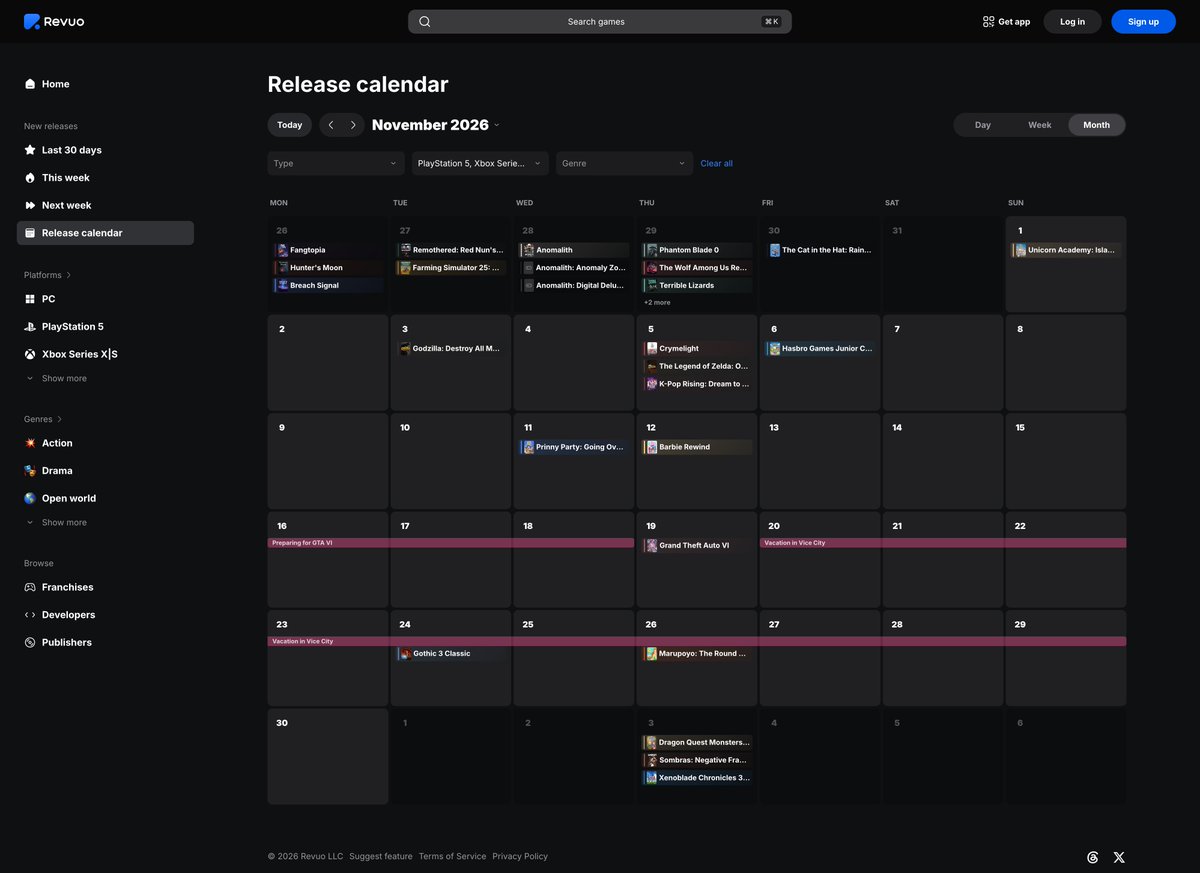This screenshot has width=1200, height=873.
Task: Click Crymelight game thumbnail
Action: pos(651,349)
